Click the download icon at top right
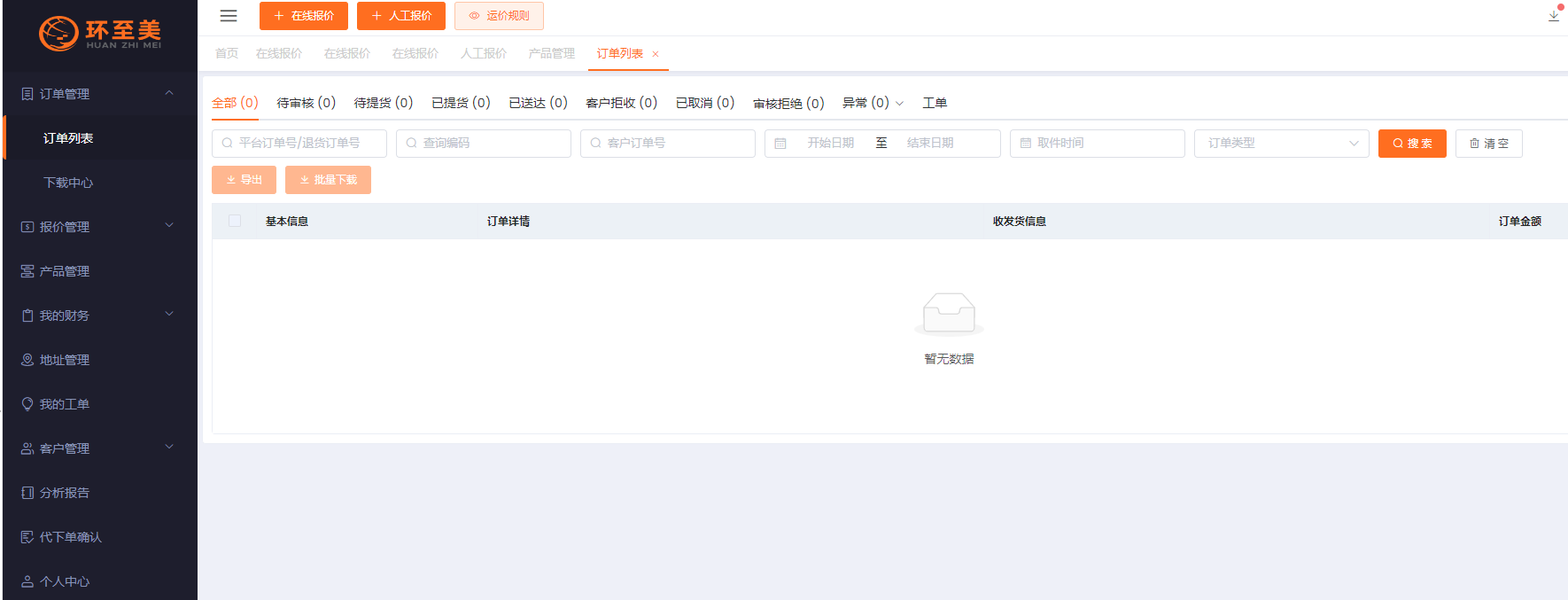The image size is (1568, 600). (1553, 15)
